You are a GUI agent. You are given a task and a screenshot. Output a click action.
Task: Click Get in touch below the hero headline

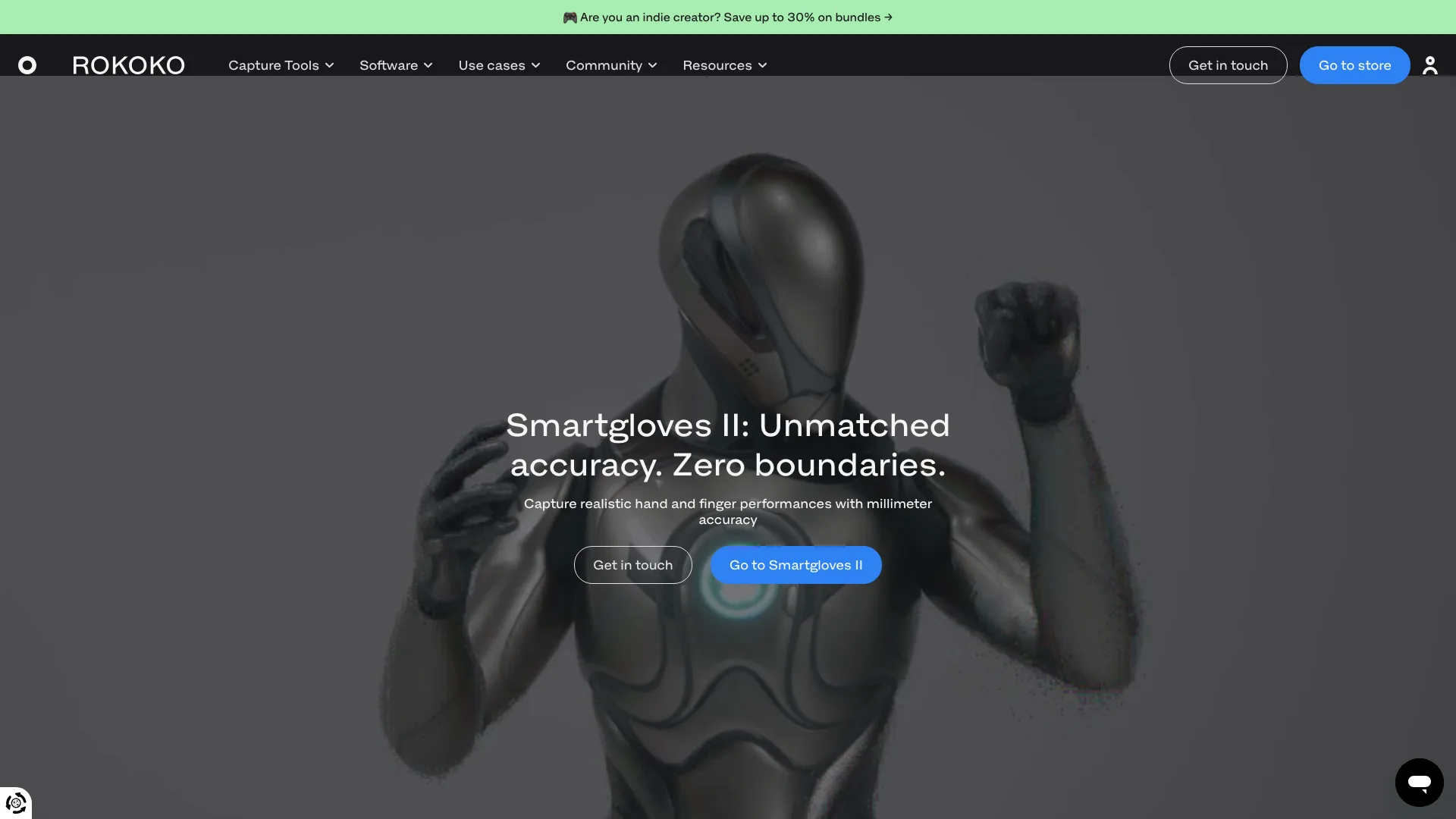[x=632, y=565]
